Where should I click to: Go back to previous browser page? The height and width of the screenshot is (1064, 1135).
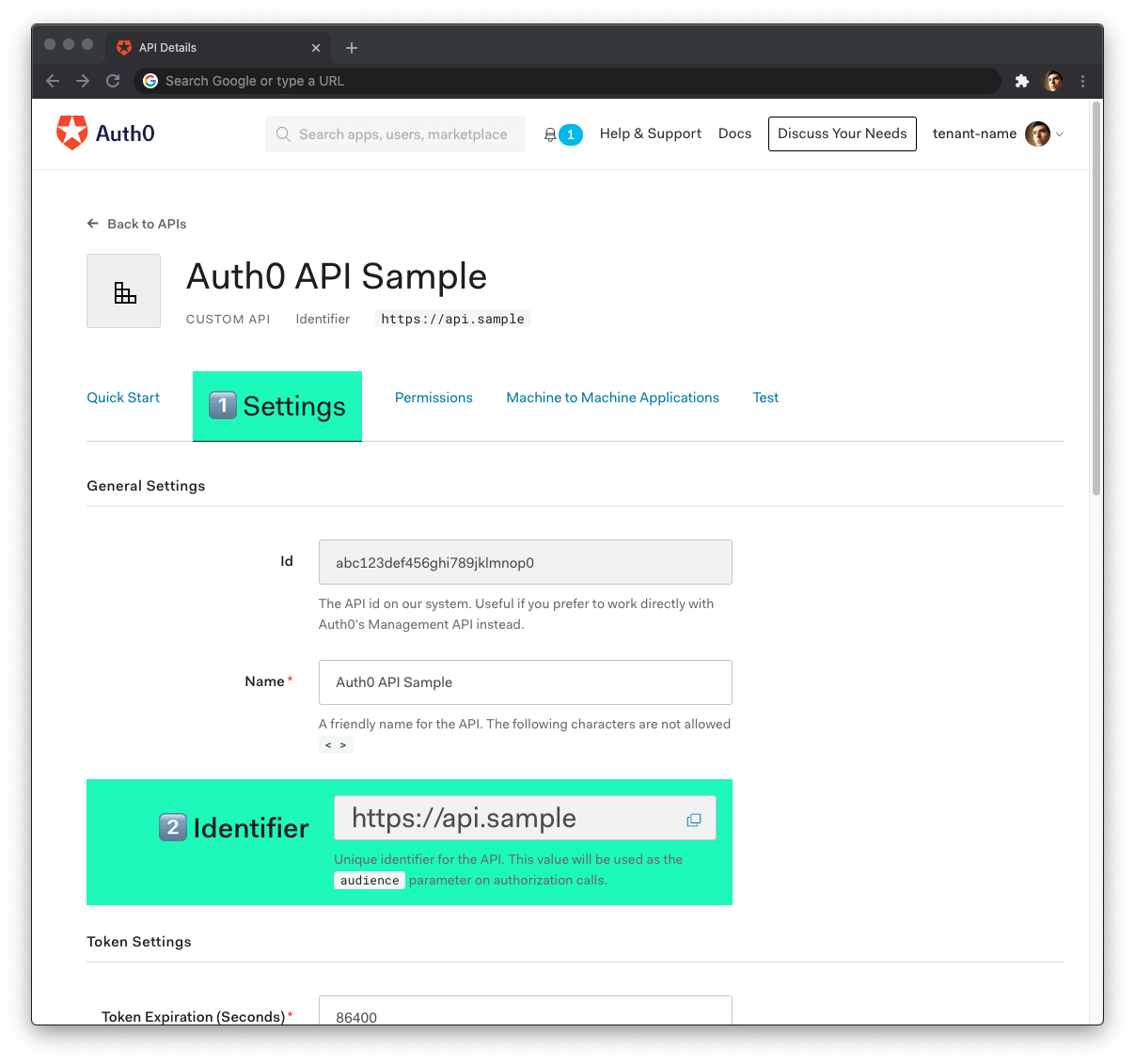pos(53,81)
